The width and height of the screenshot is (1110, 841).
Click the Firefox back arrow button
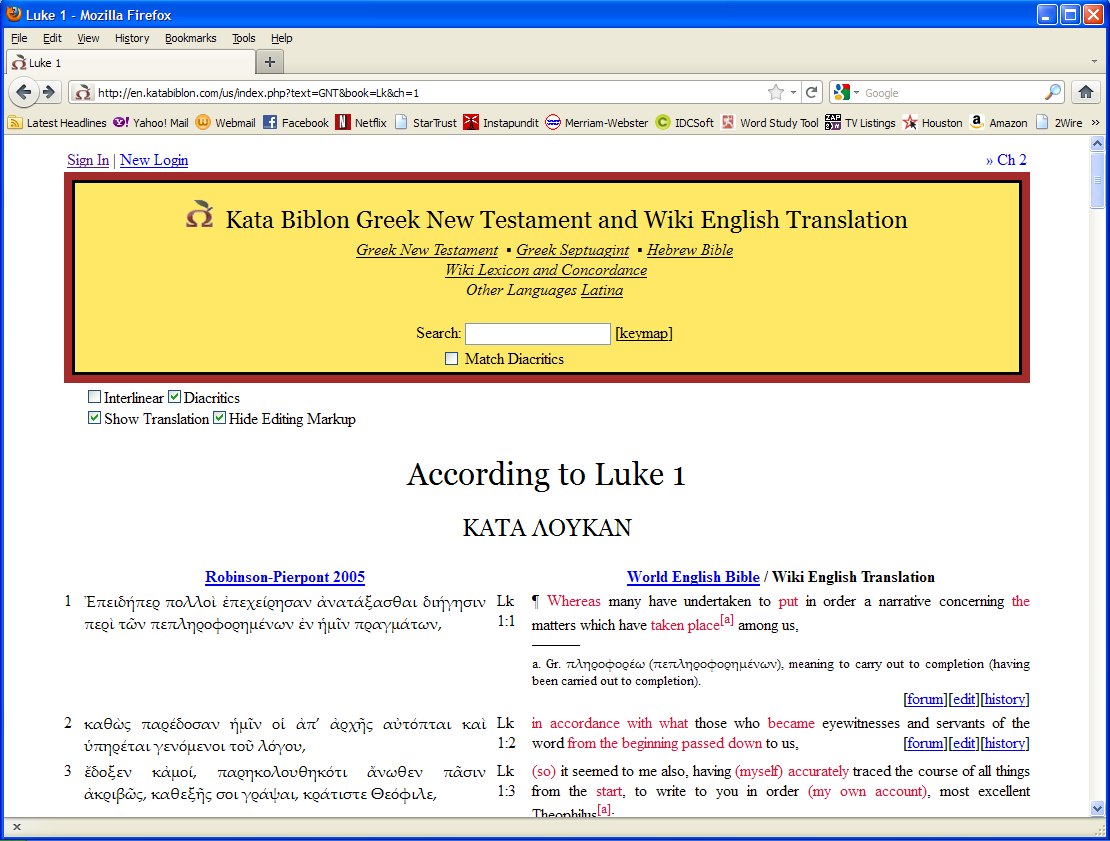coord(24,92)
